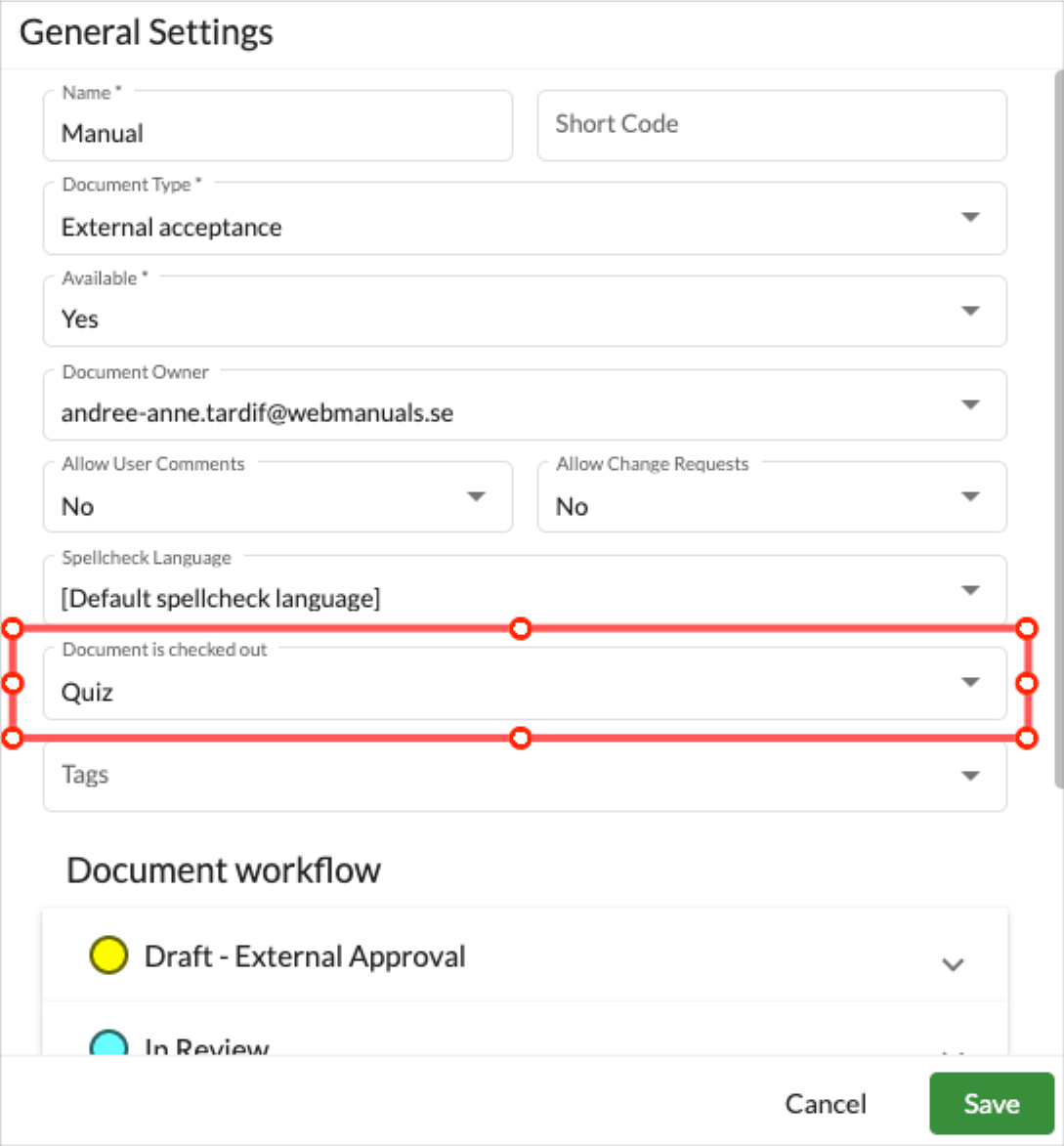This screenshot has height=1146, width=1064.
Task: Click the Short Code input field
Action: pyautogui.click(x=772, y=126)
